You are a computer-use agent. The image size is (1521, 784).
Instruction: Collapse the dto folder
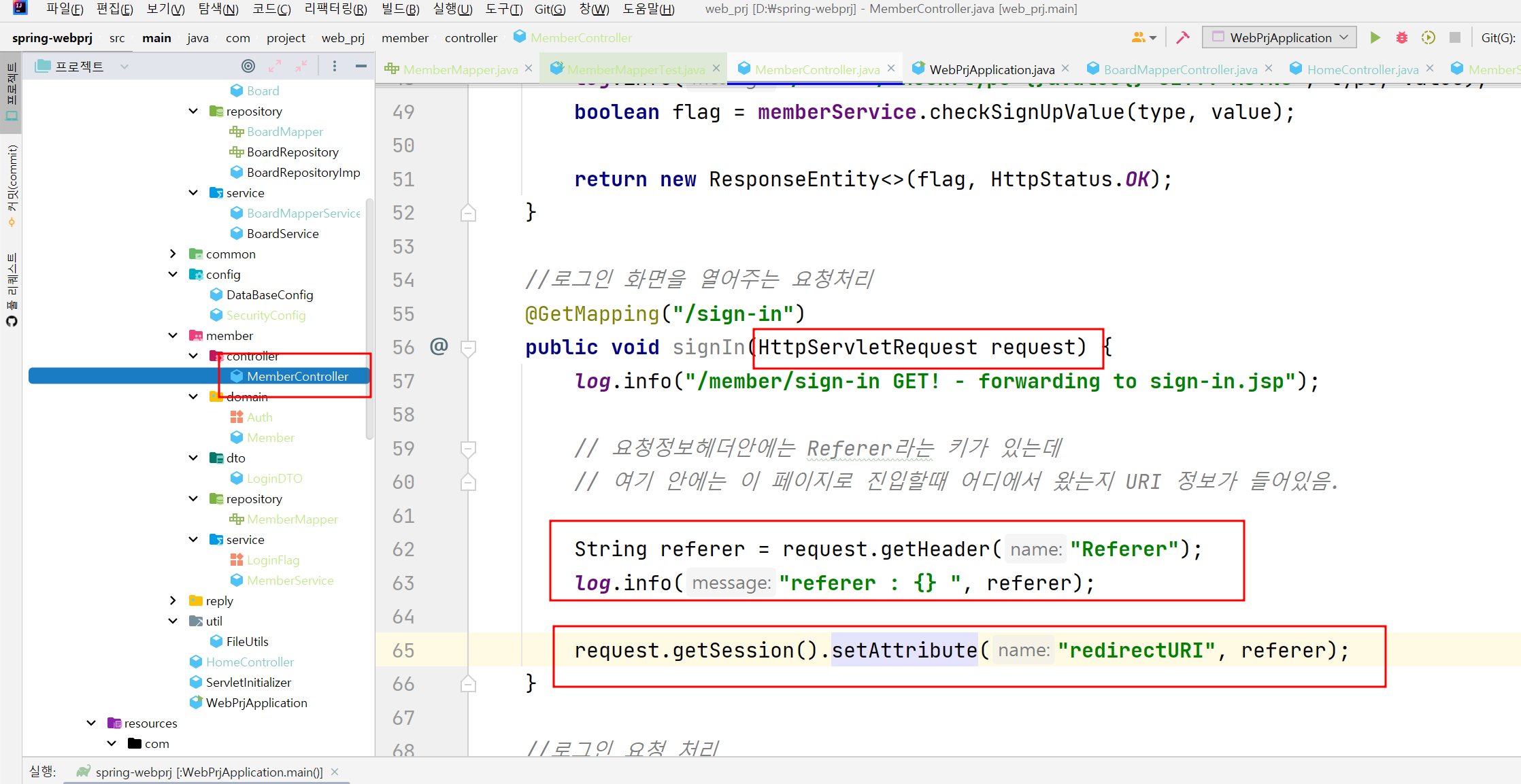coord(193,458)
